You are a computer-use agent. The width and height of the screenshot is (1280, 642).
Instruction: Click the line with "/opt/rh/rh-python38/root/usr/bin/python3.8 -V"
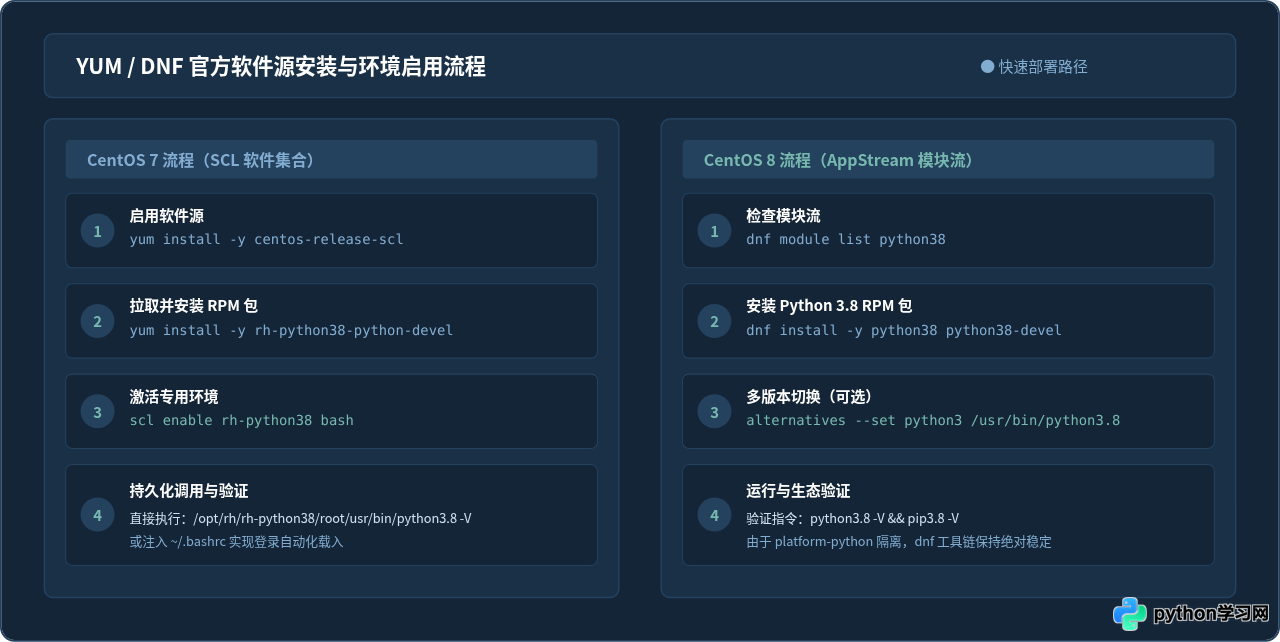click(300, 518)
